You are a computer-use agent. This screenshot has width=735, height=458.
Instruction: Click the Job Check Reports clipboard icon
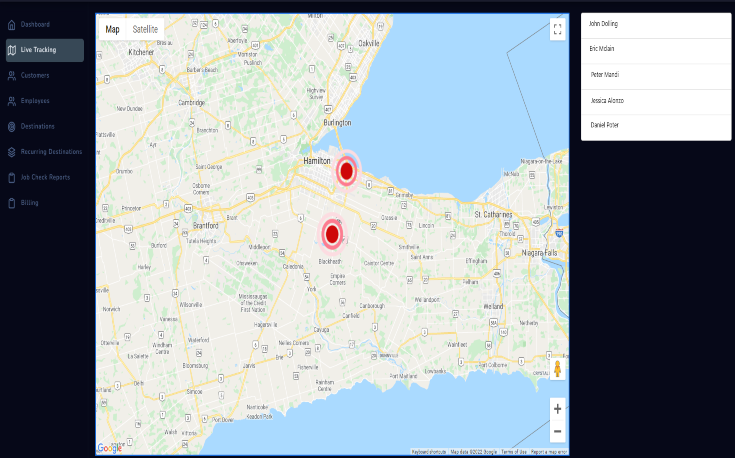(11, 177)
